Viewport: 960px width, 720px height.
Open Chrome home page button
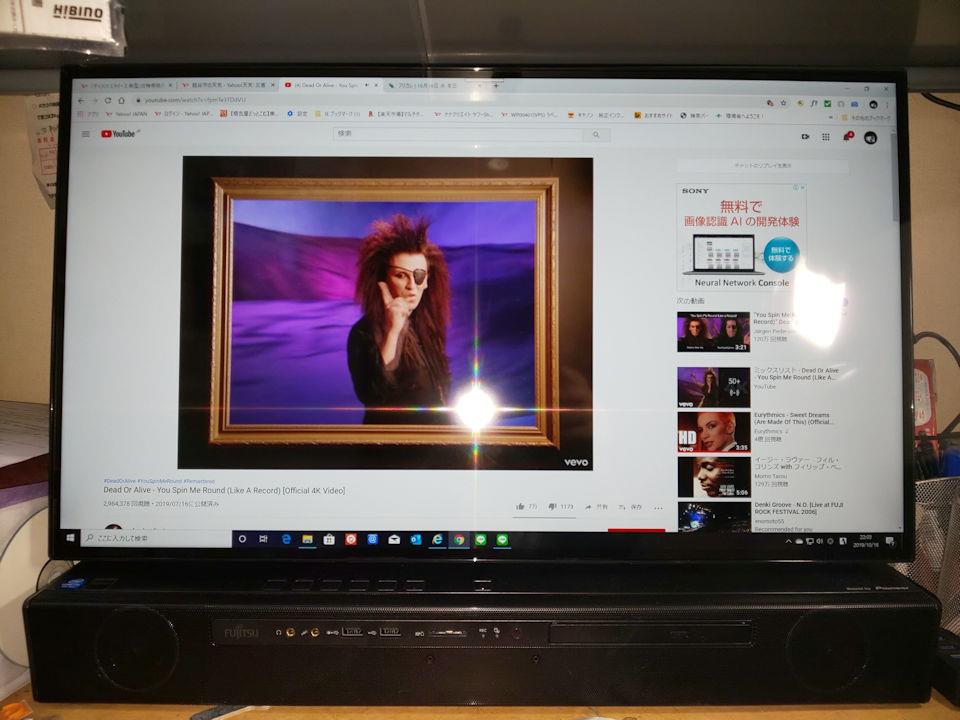pos(121,100)
